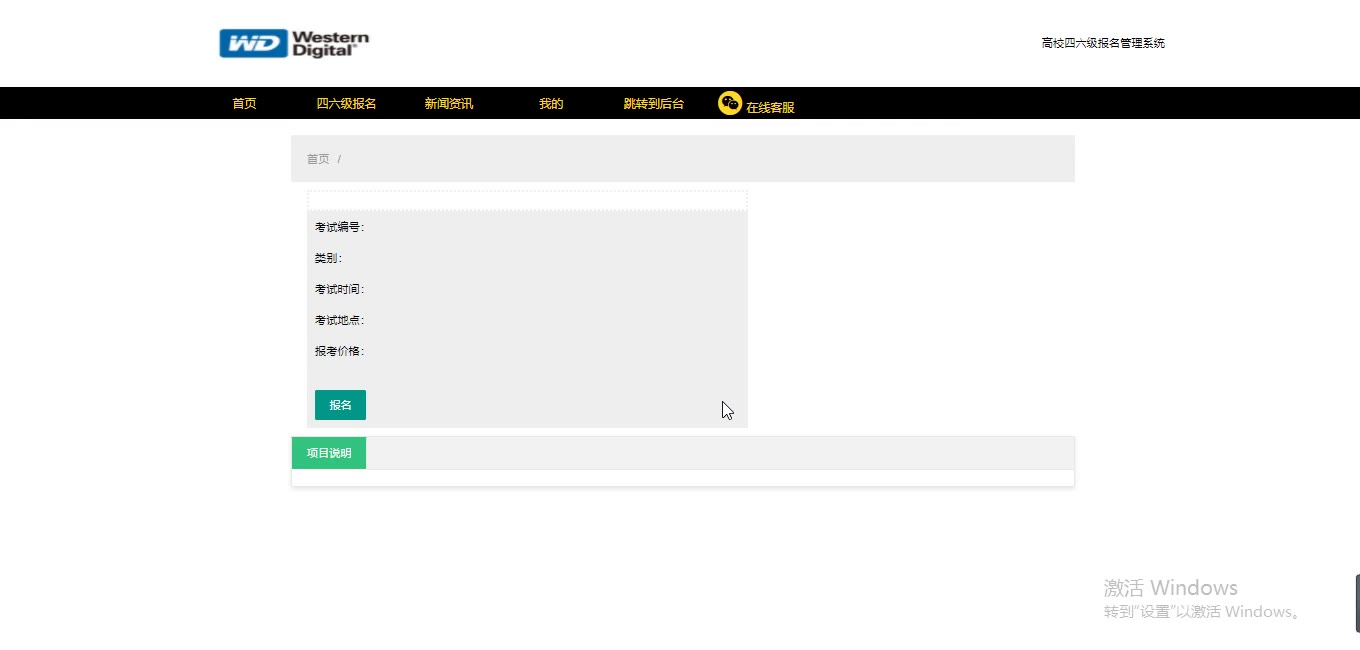This screenshot has width=1360, height=650.
Task: Open the WeChat 在线客服 icon
Action: click(x=730, y=103)
